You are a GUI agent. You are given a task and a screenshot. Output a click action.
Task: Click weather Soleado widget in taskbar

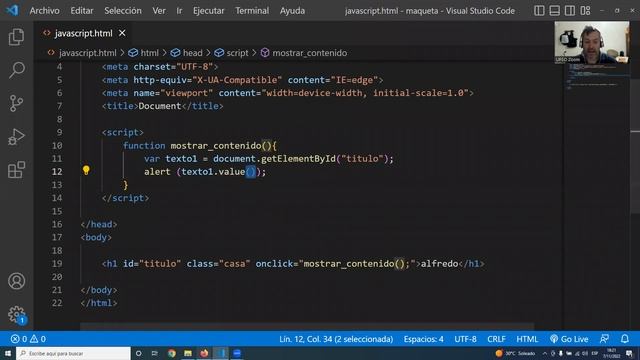[x=515, y=353]
